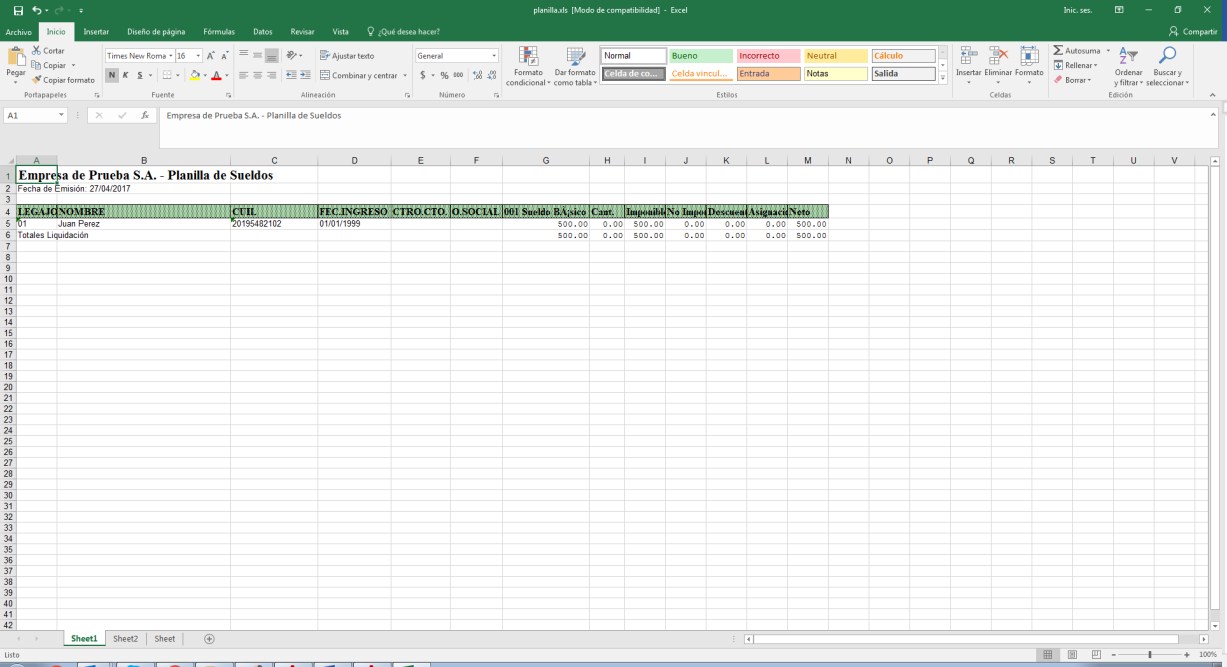Click the Autosuma sigma icon
The image size is (1227, 667).
(1058, 51)
